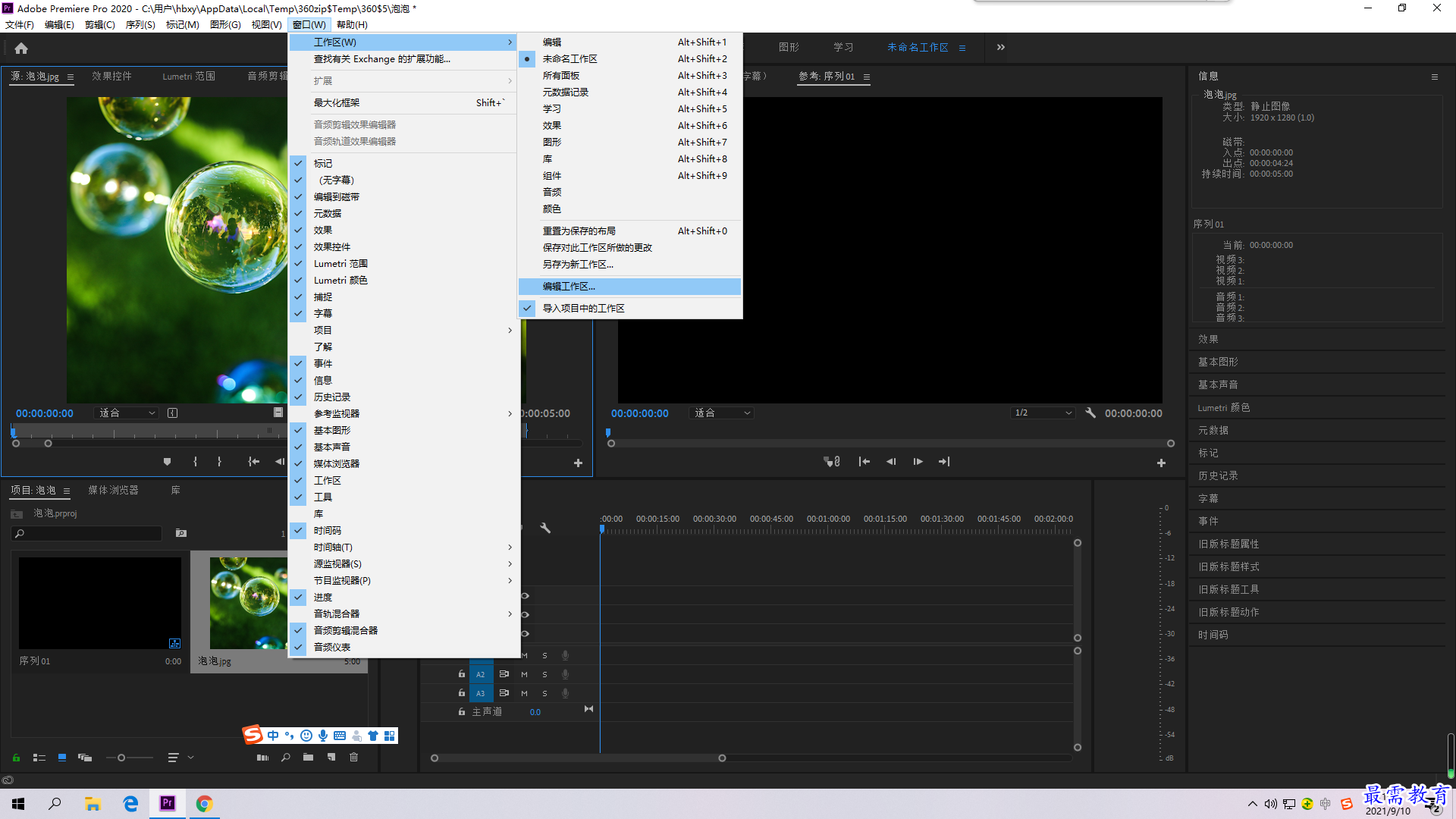Click Go to Out in Program monitor
Image resolution: width=1456 pixels, height=819 pixels.
[x=944, y=461]
